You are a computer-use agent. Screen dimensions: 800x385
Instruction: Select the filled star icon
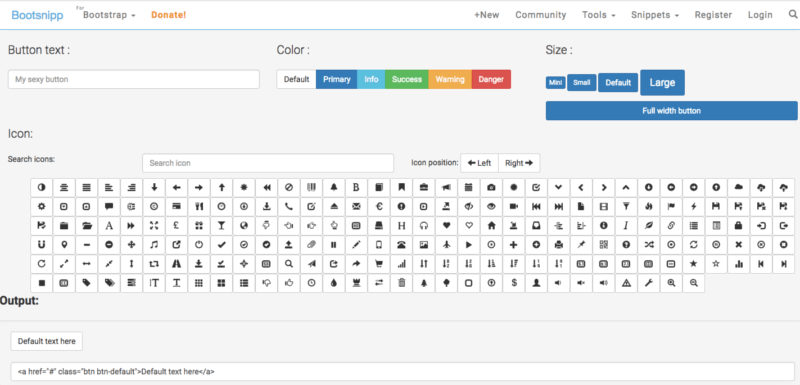tap(693, 264)
